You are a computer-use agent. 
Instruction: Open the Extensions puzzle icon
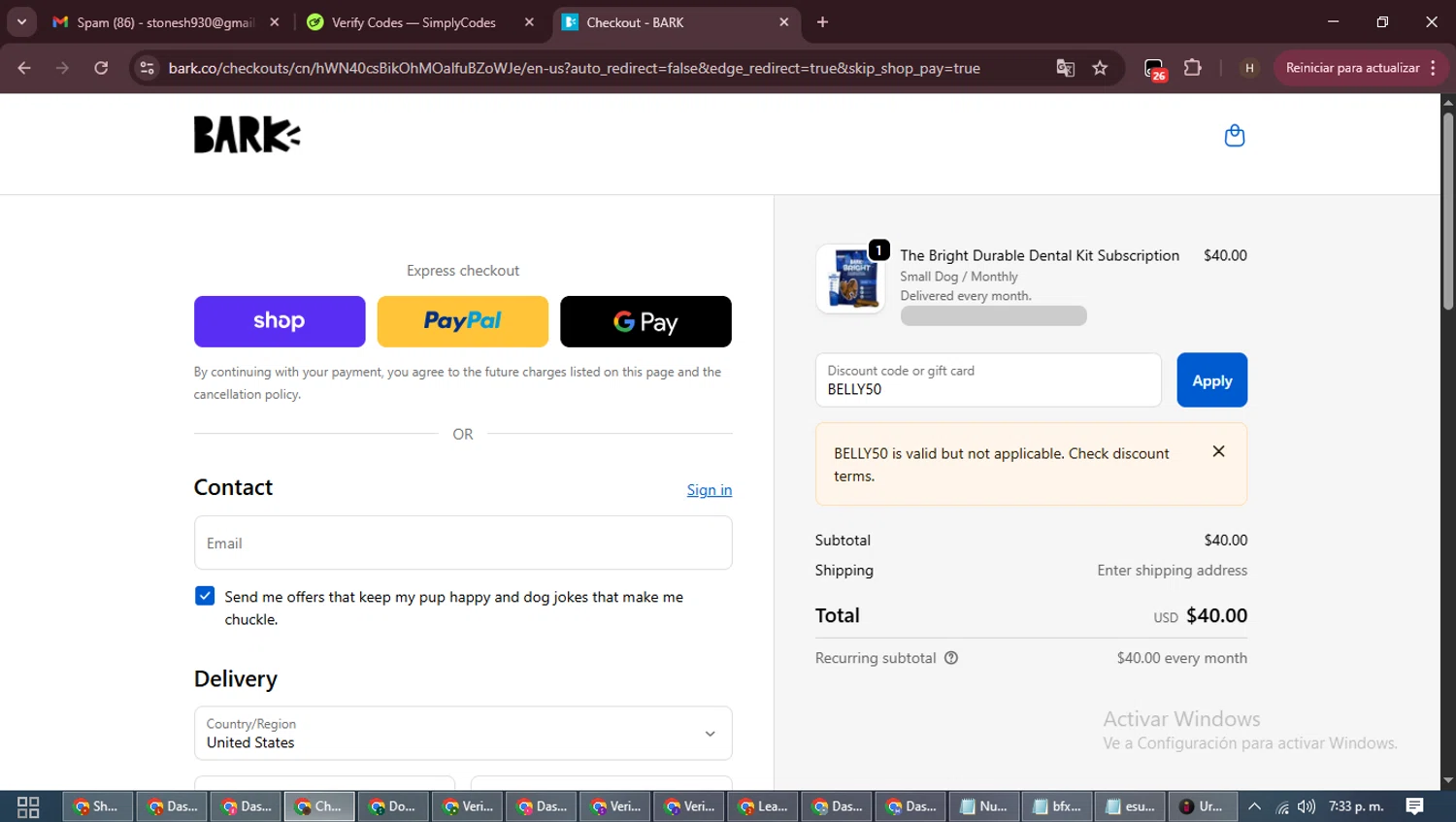(1192, 68)
